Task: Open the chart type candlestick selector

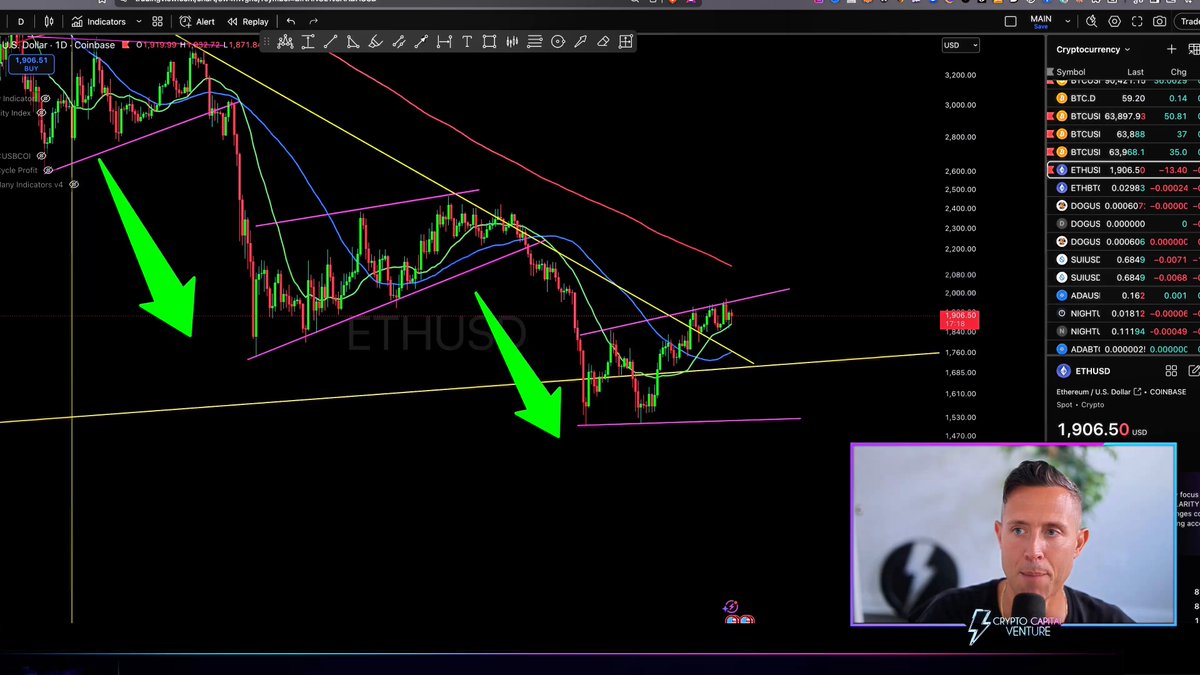Action: tap(49, 21)
